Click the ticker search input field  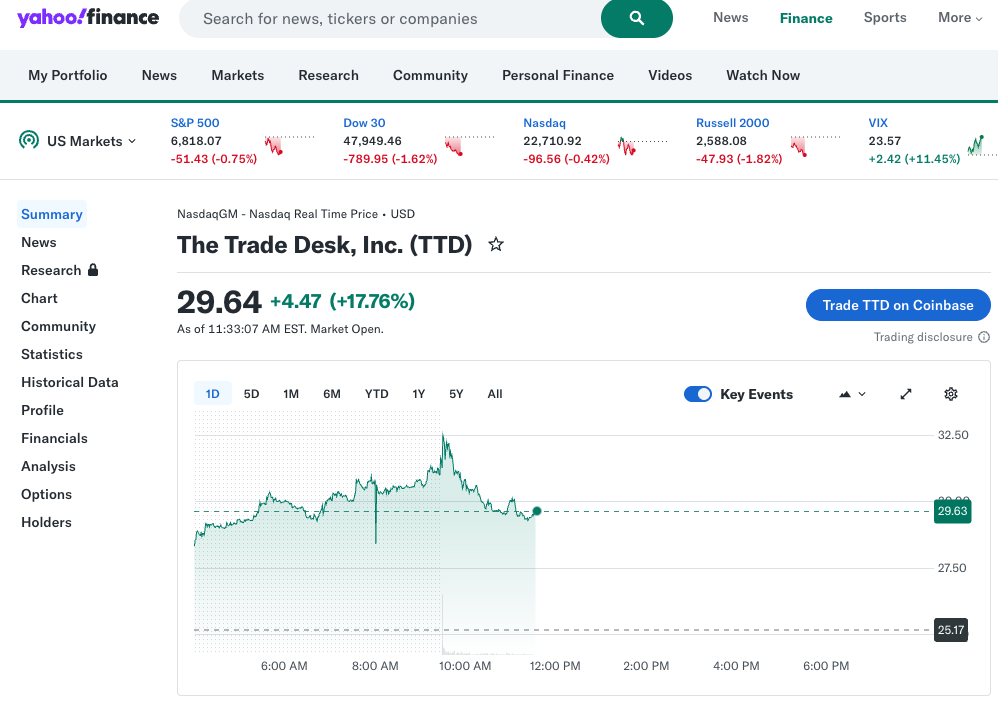click(390, 18)
